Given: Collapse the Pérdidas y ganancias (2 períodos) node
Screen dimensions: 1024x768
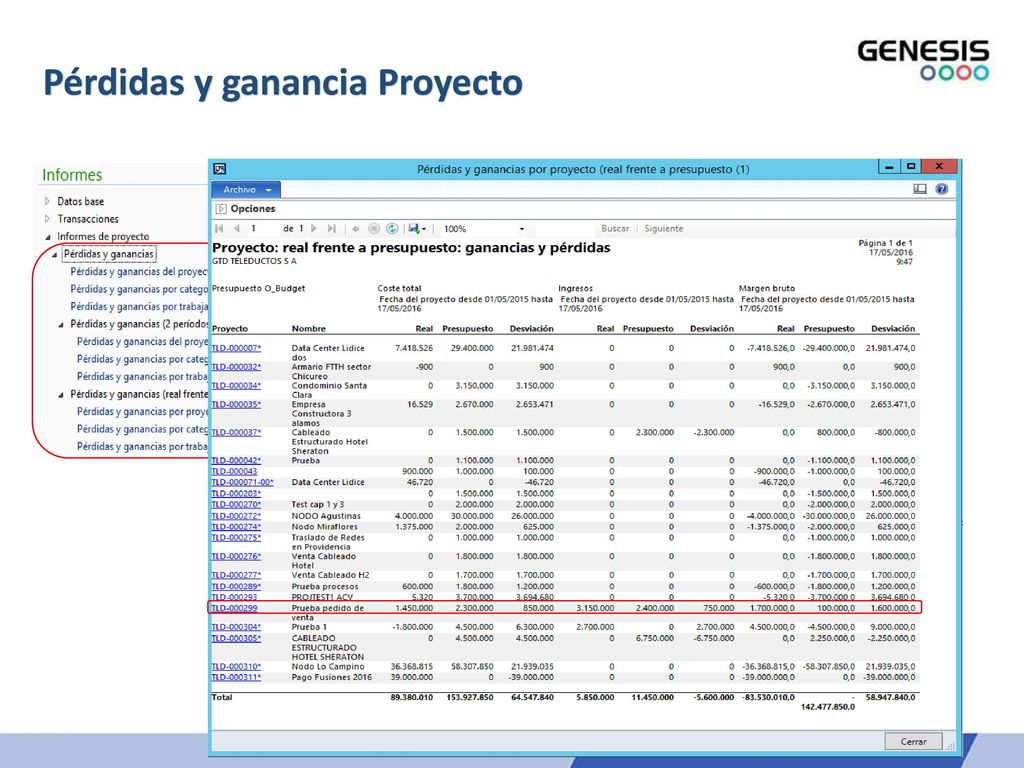Looking at the screenshot, I should 61,325.
